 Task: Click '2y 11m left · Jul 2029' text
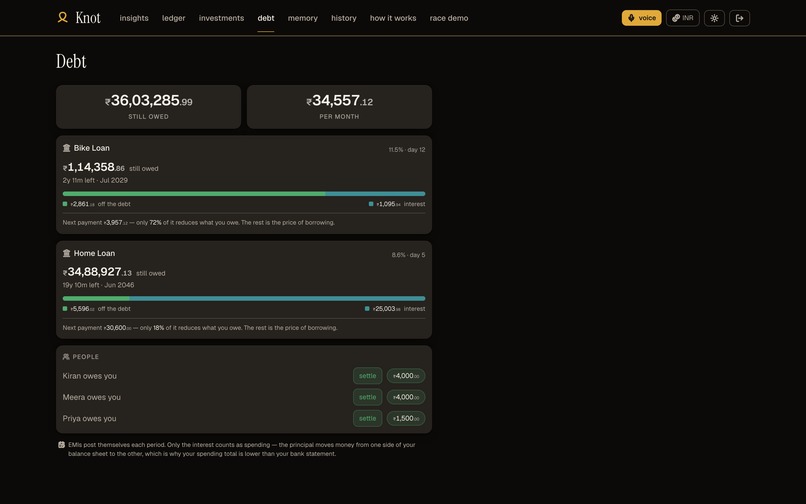point(95,181)
